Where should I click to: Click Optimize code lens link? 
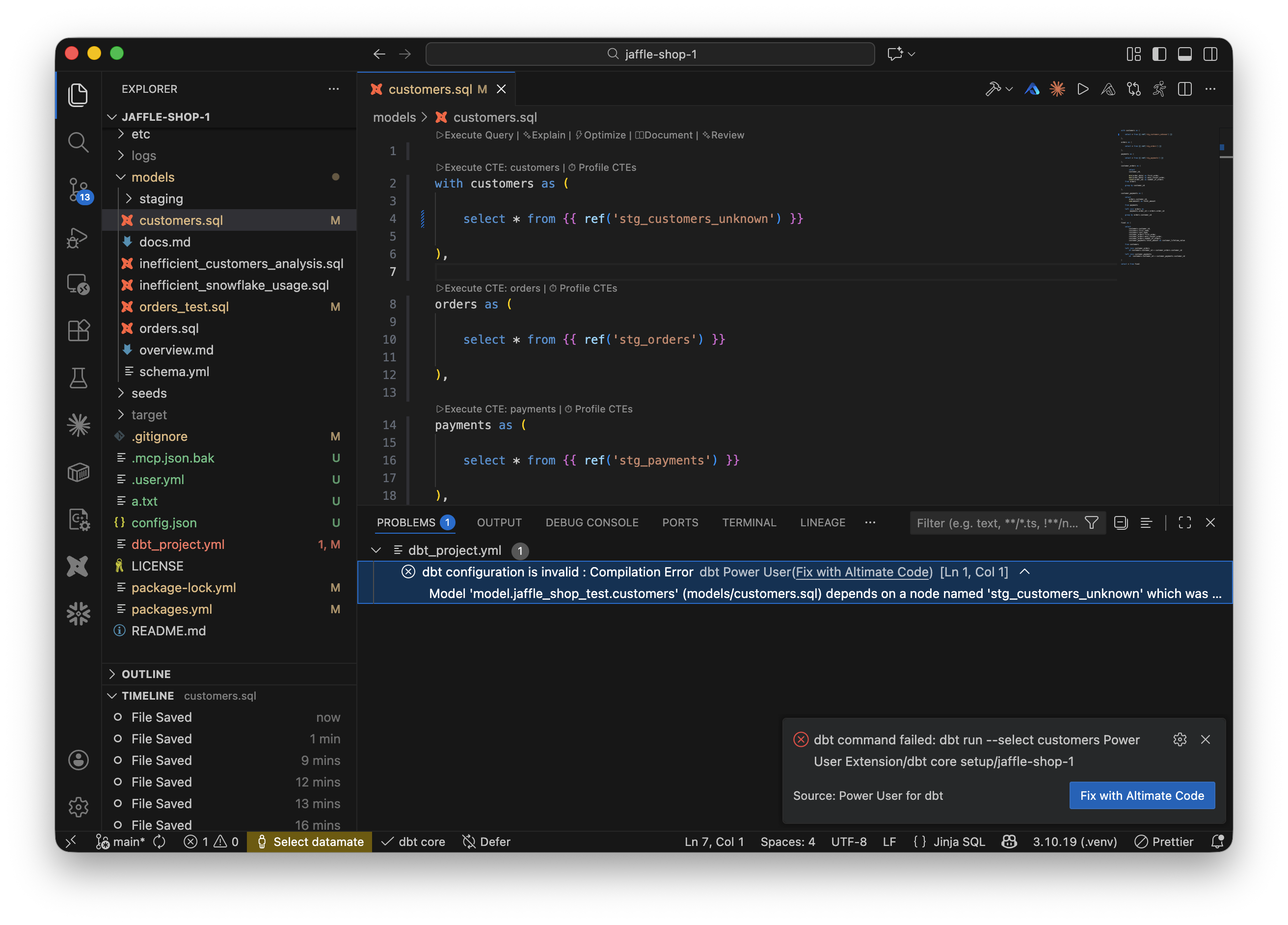click(x=601, y=135)
